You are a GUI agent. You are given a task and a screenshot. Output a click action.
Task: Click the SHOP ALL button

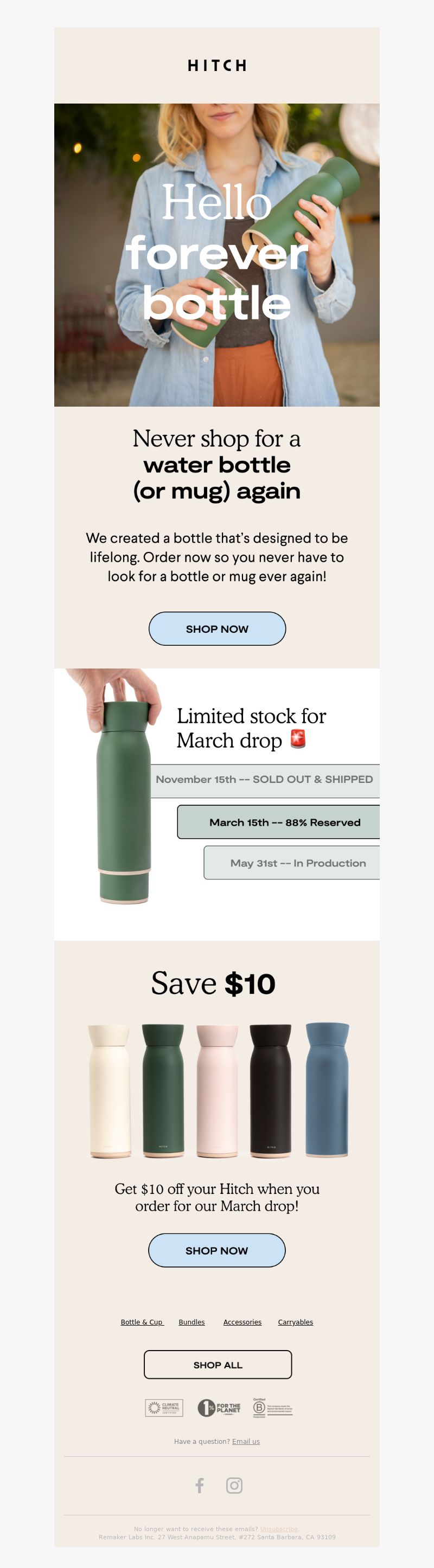(x=218, y=1365)
